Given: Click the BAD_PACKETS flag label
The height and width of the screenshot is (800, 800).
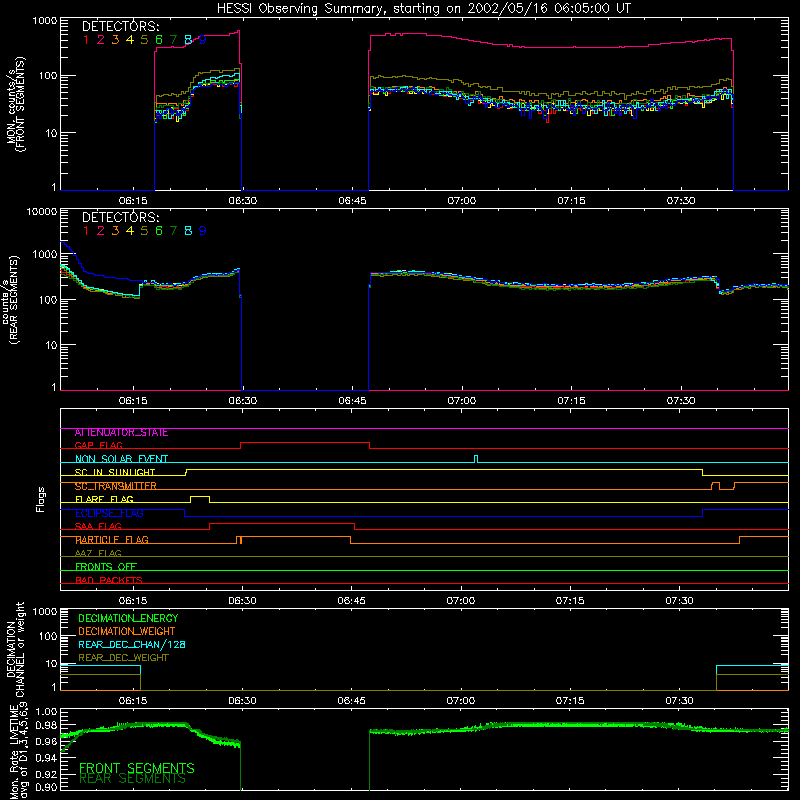Looking at the screenshot, I should click(109, 580).
